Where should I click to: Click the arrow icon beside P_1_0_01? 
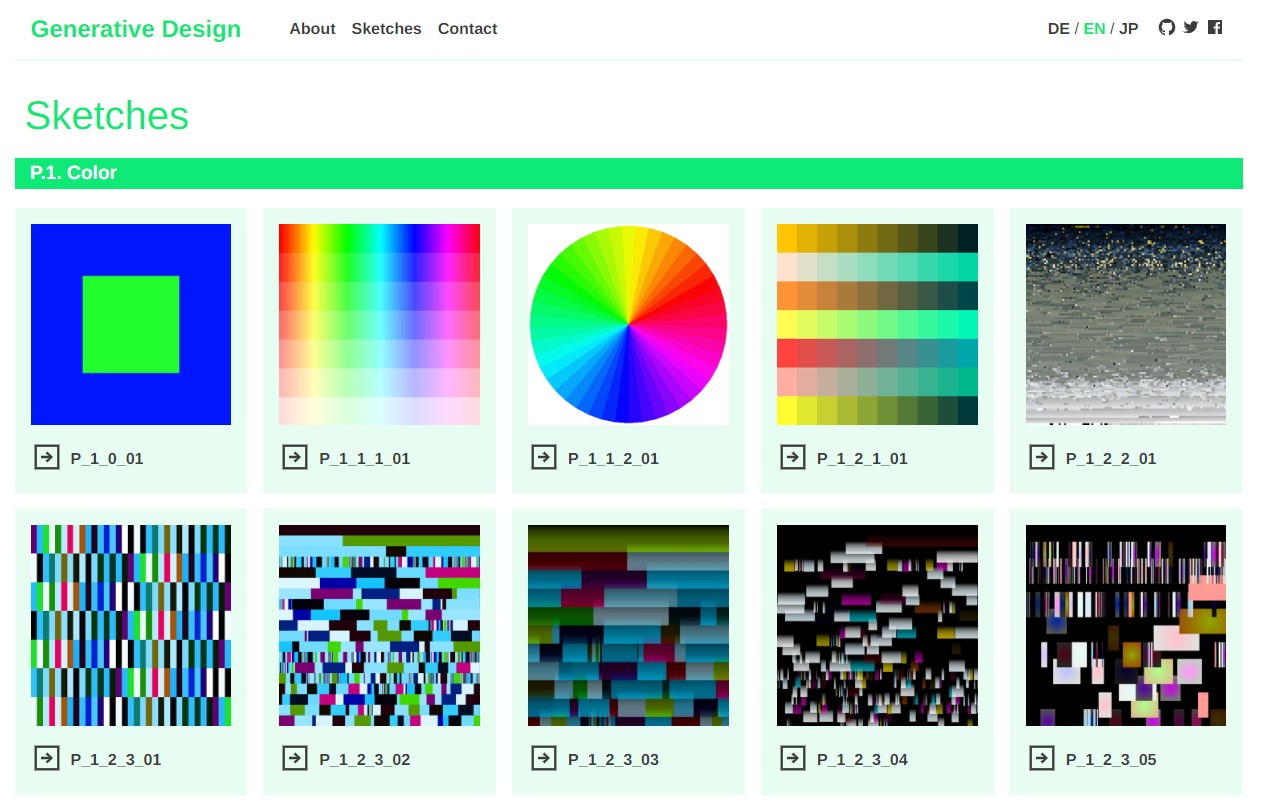tap(47, 457)
